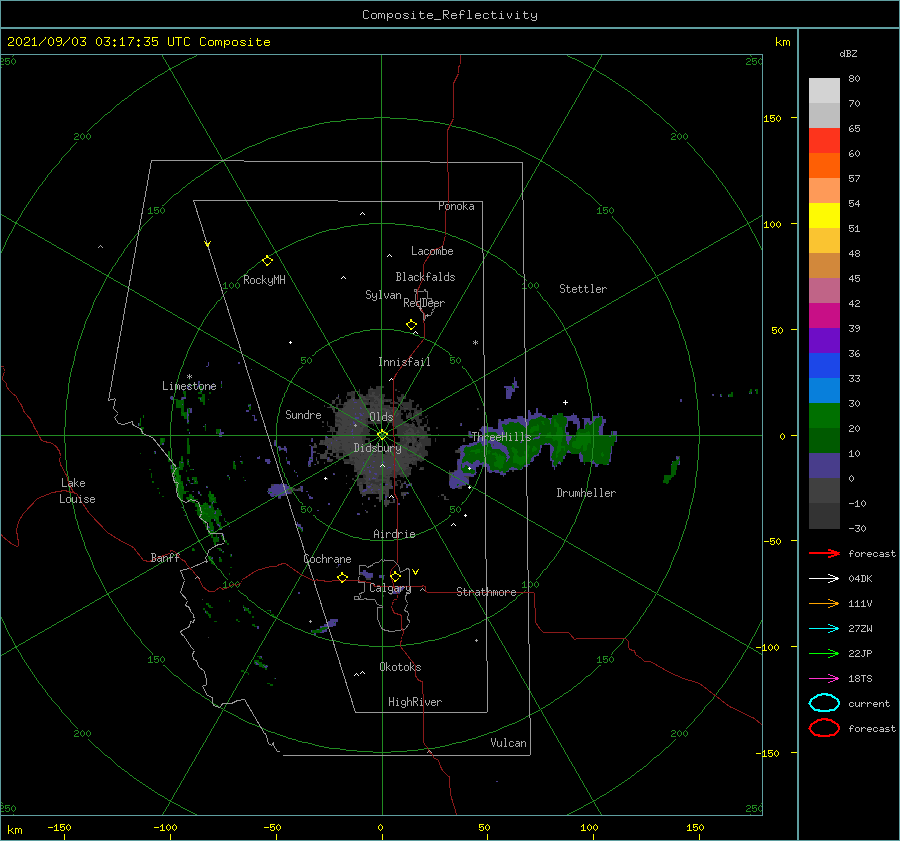900x841 pixels.
Task: Click the 2021/09/03 03:17:35 UTC timestamp
Action: (x=98, y=42)
